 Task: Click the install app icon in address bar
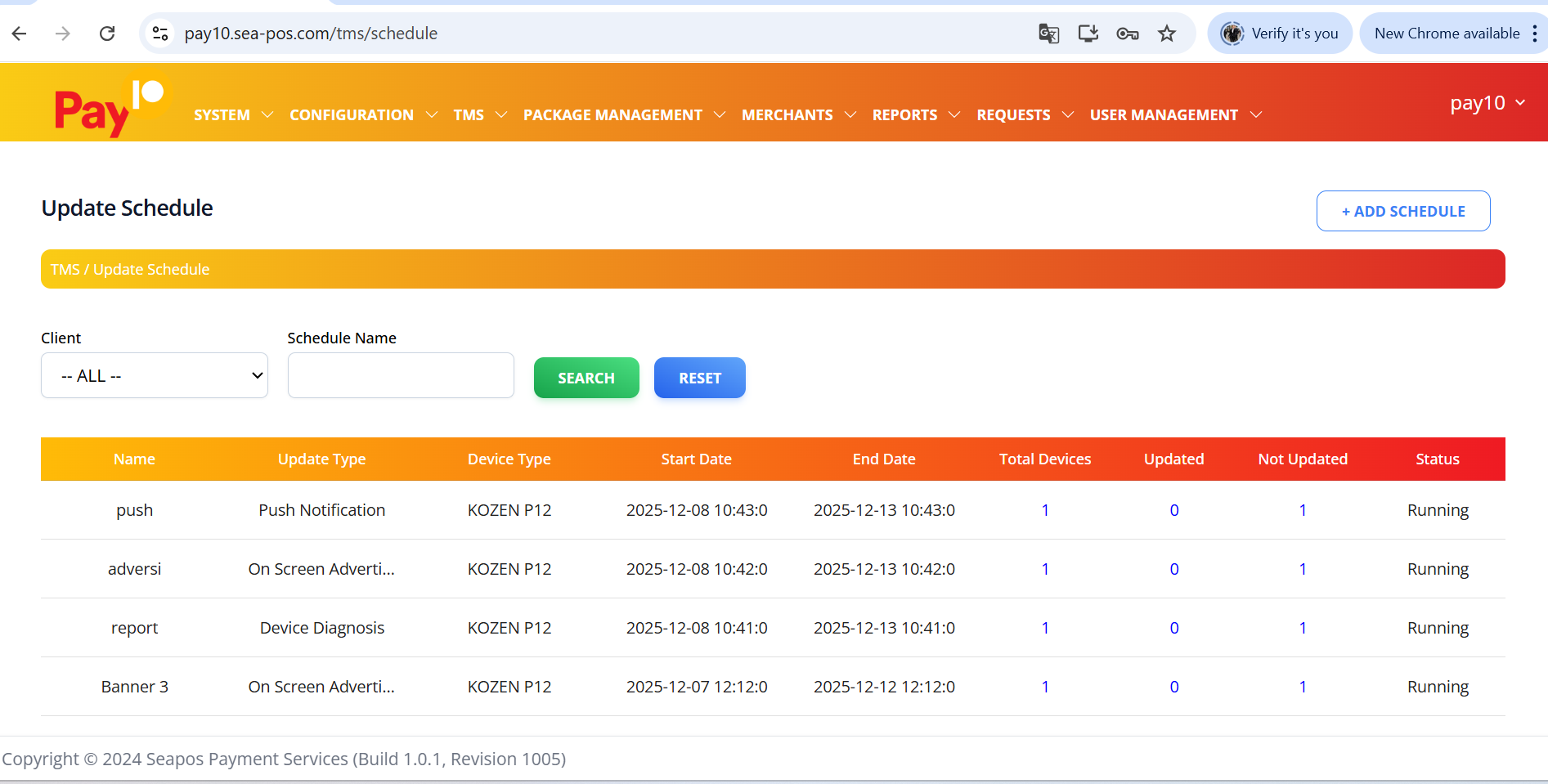coord(1088,34)
